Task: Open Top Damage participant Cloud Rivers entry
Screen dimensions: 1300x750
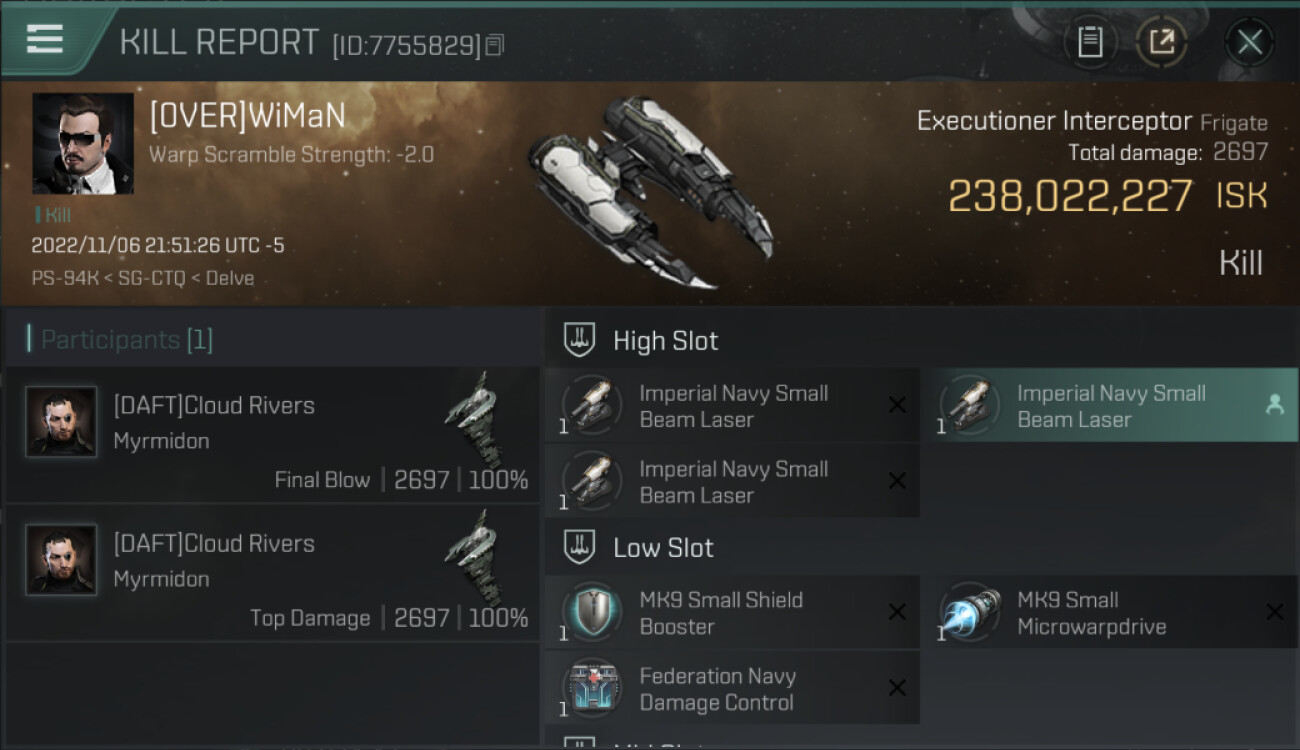Action: coord(272,573)
